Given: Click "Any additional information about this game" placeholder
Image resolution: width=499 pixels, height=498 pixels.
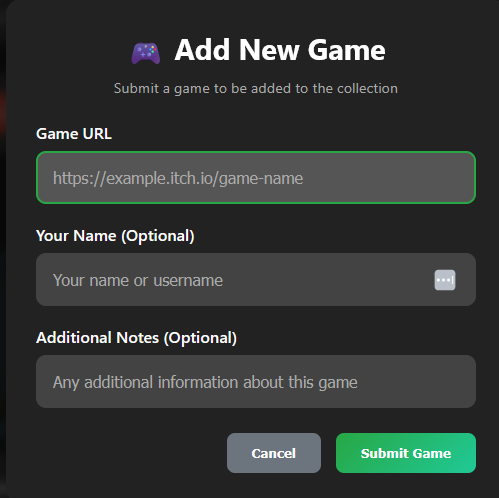Looking at the screenshot, I should 205,382.
